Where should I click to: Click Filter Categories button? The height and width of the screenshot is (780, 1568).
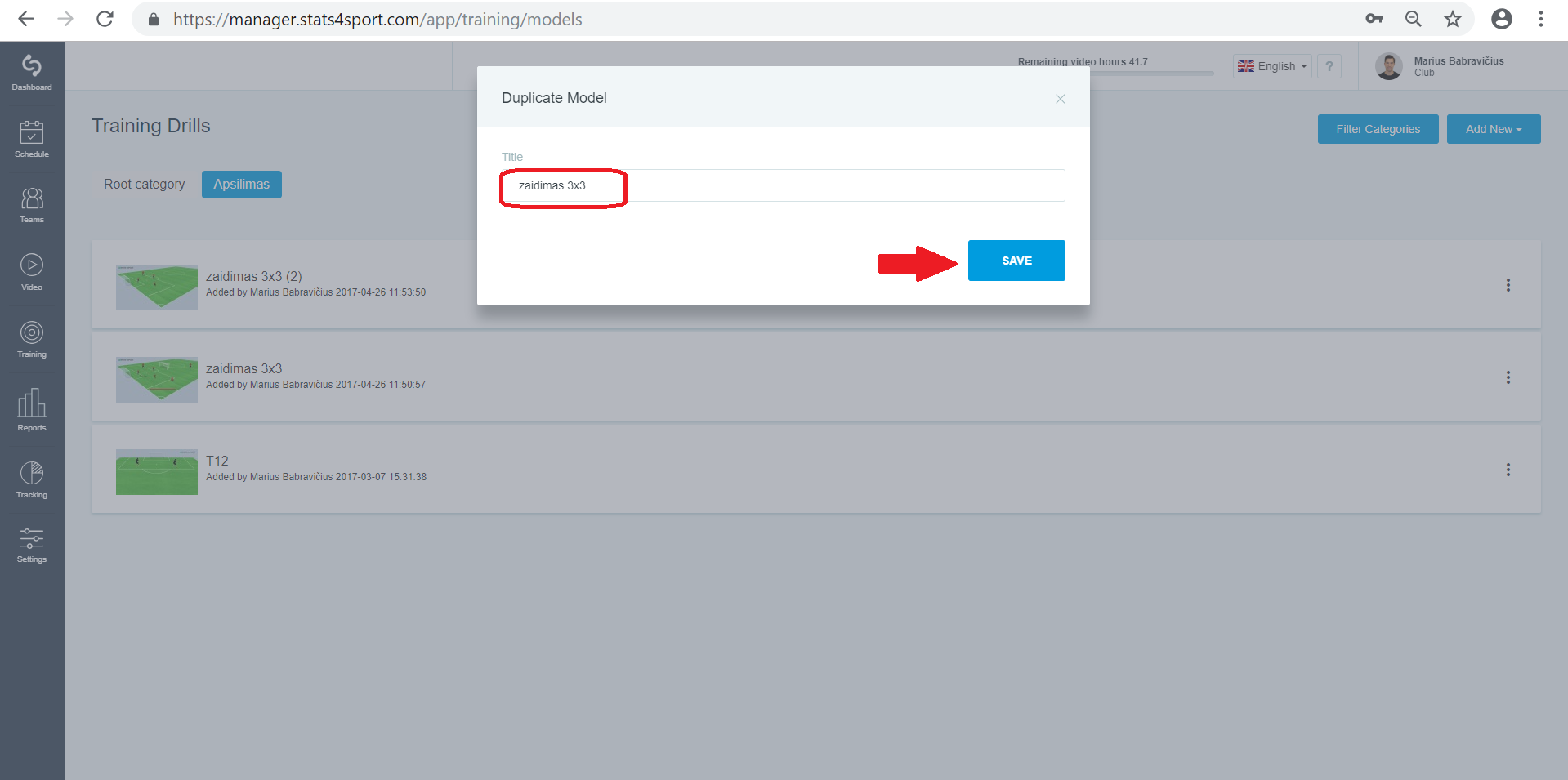point(1378,129)
